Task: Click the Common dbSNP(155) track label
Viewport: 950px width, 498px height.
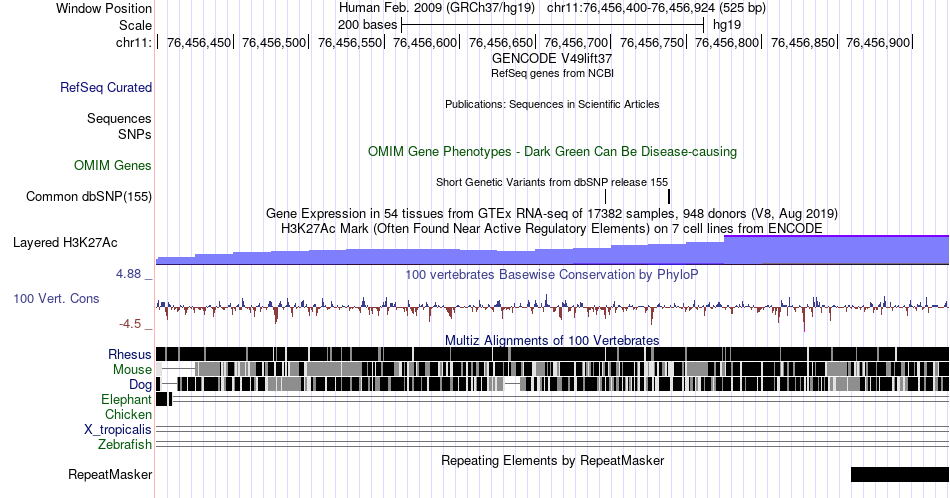Action: tap(89, 196)
